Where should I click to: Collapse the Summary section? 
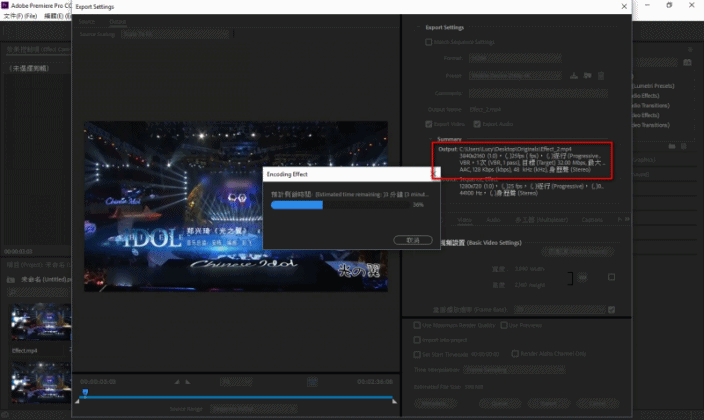[431, 139]
